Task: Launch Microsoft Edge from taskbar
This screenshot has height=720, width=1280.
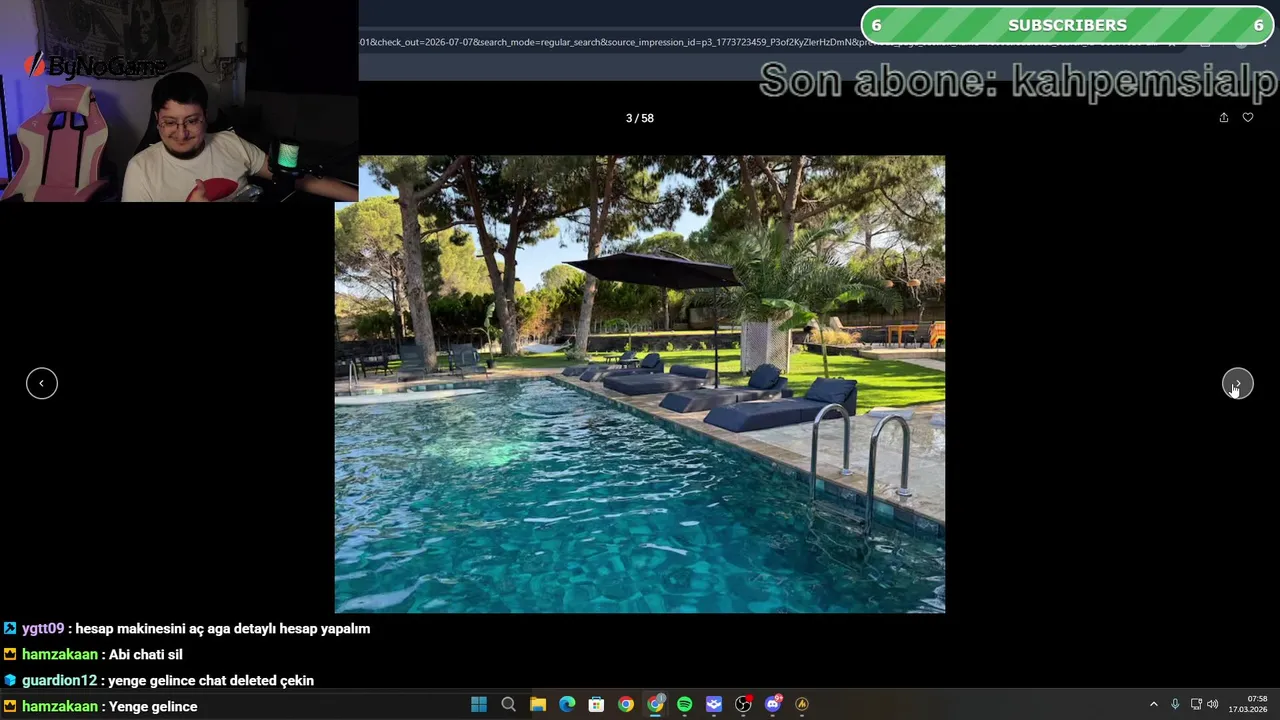Action: (x=567, y=704)
